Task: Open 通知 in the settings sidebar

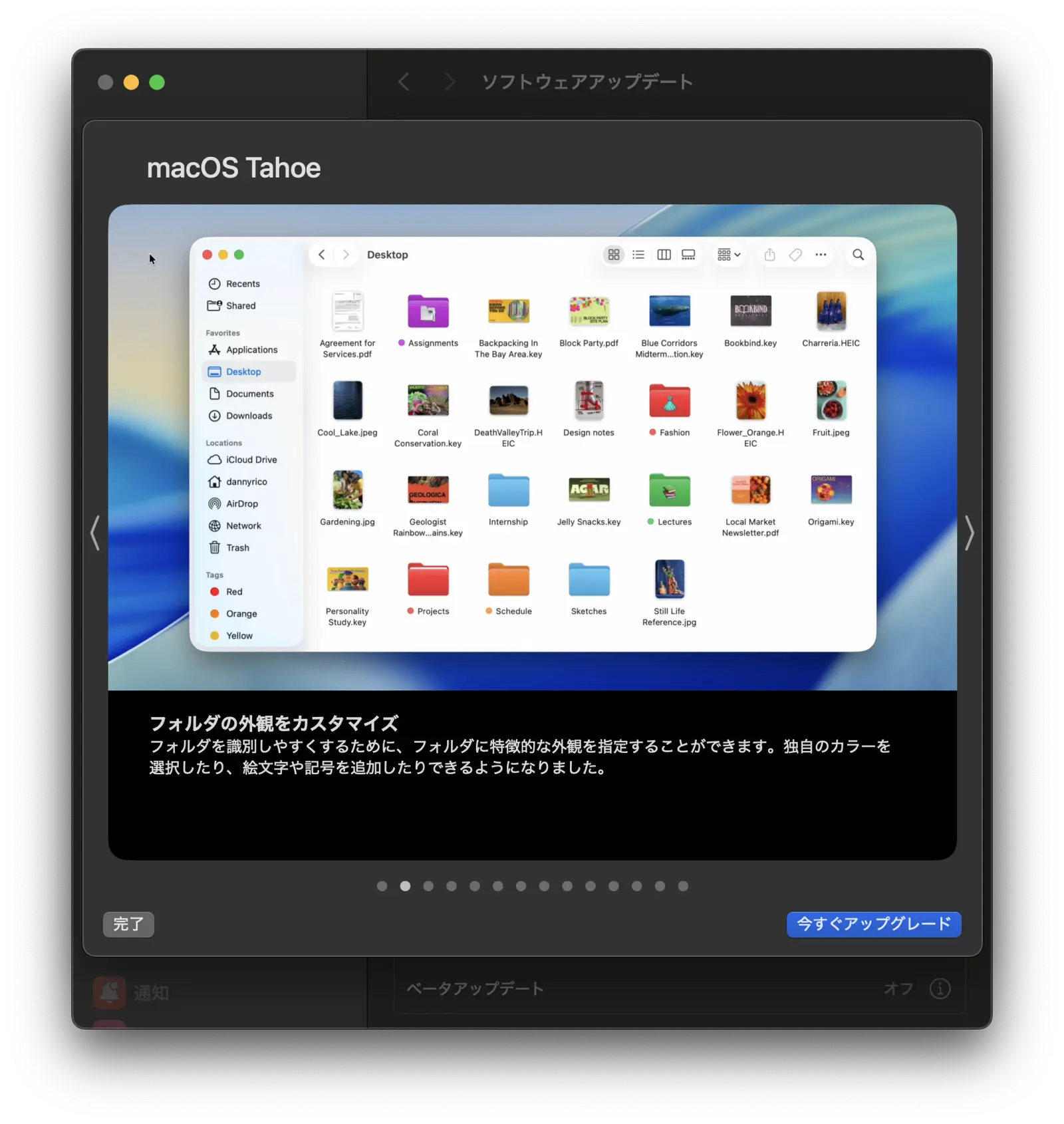Action: point(132,992)
